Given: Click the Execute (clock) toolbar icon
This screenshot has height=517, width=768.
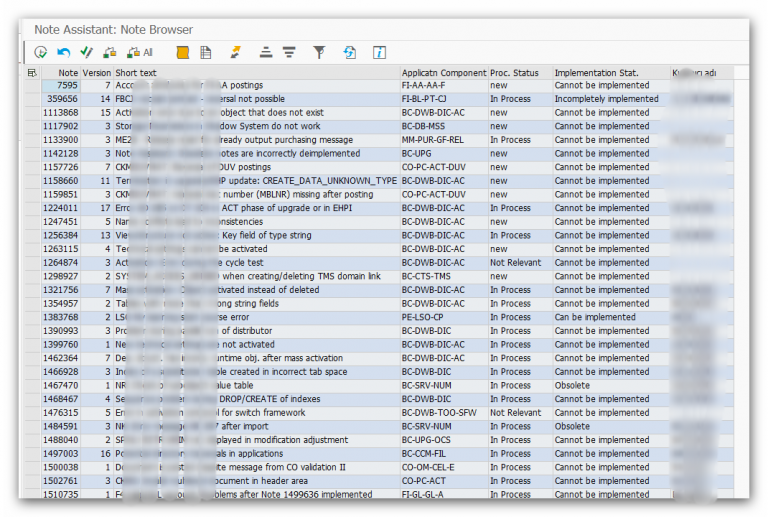Looking at the screenshot, I should [x=41, y=52].
